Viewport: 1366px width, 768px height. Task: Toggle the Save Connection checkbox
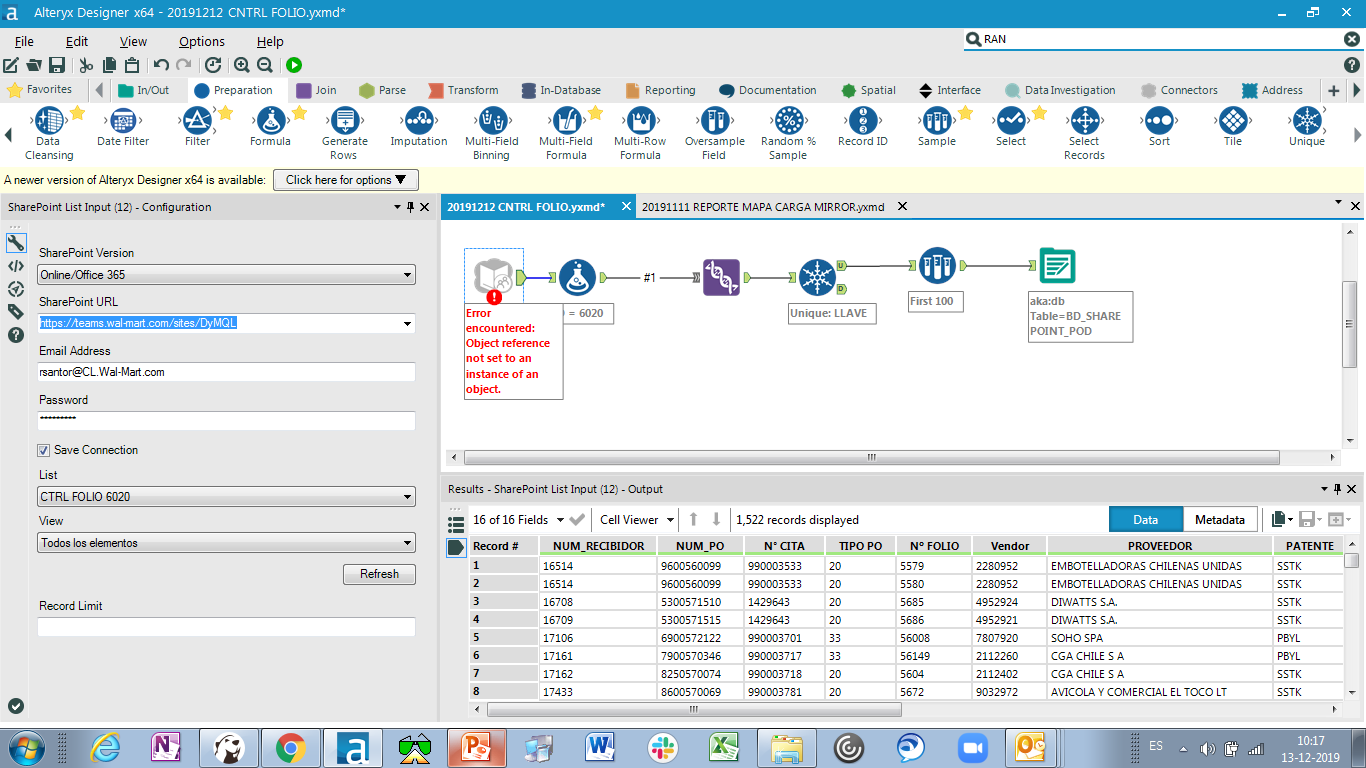click(44, 450)
